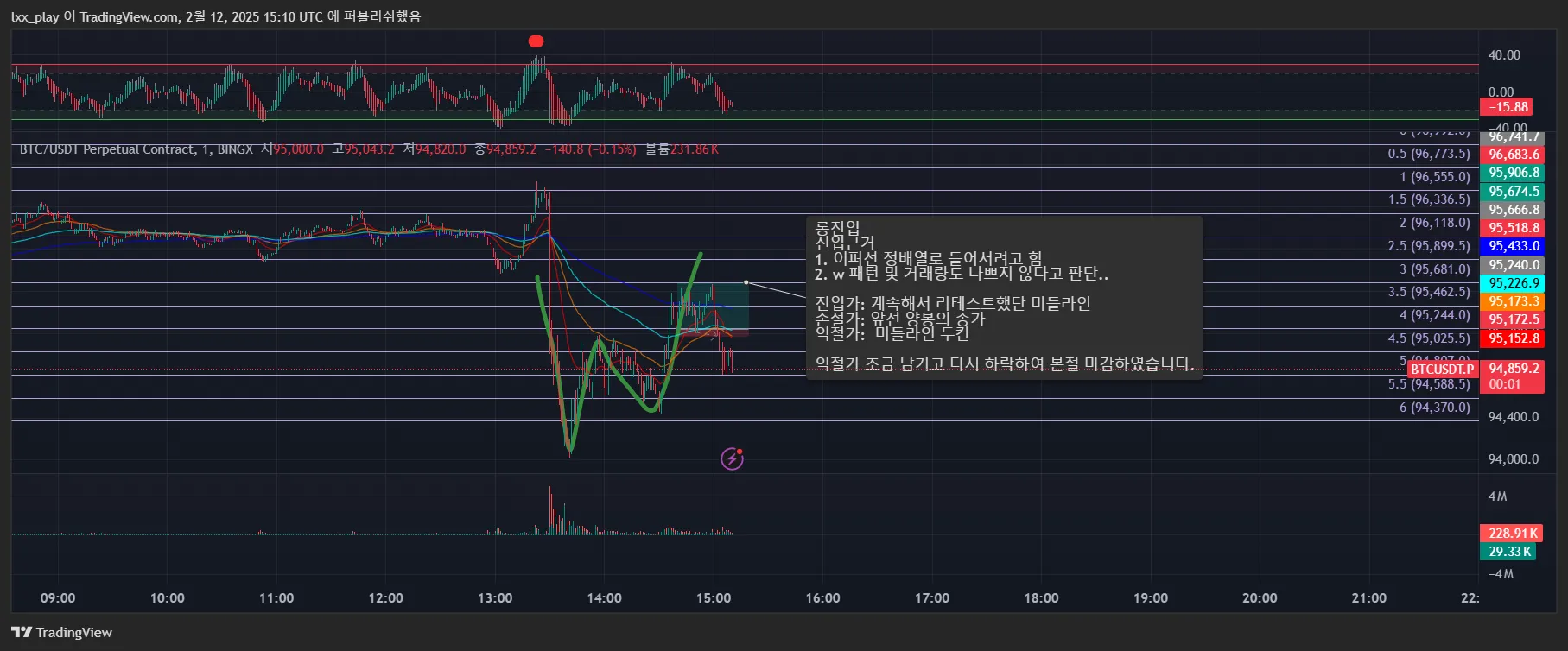Select the close value 94,859.2 in legend
This screenshot has height=651, width=1568.
tap(511, 149)
